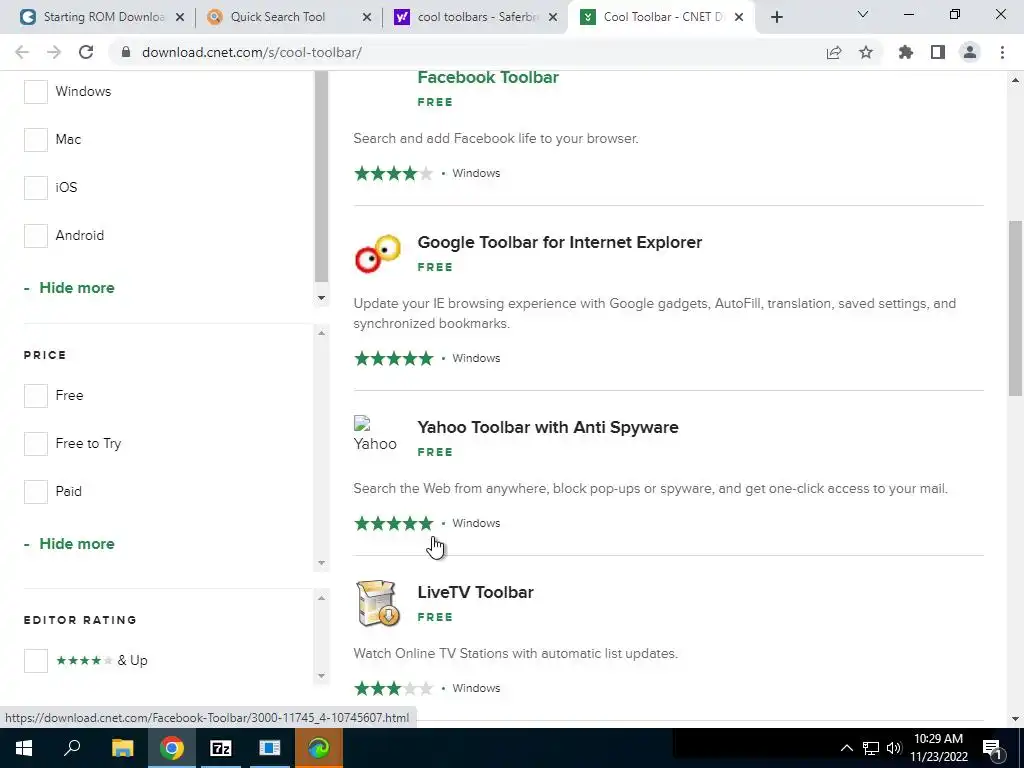Switch to Chrome in the taskbar
The image size is (1024, 768).
[x=171, y=748]
